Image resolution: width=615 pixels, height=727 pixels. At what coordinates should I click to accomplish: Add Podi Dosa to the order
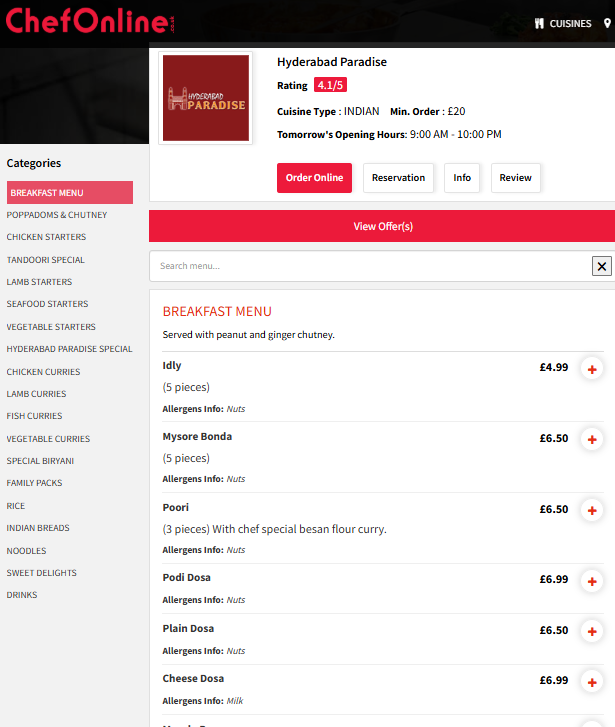pos(592,581)
